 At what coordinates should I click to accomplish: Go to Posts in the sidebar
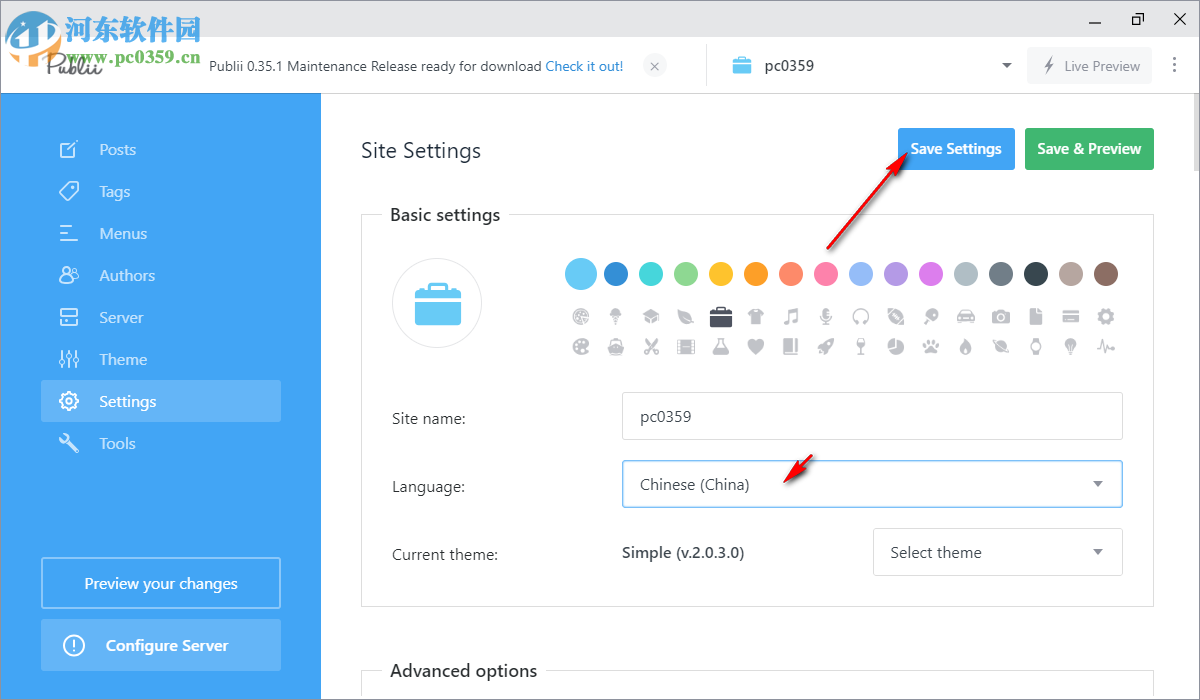coord(161,149)
